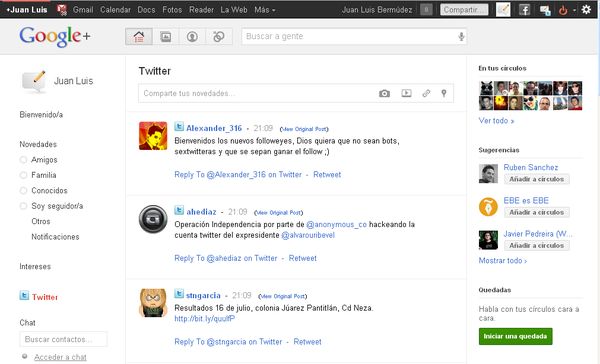Click Mostrar todo suggestions link
600x364 pixels.
click(x=503, y=261)
